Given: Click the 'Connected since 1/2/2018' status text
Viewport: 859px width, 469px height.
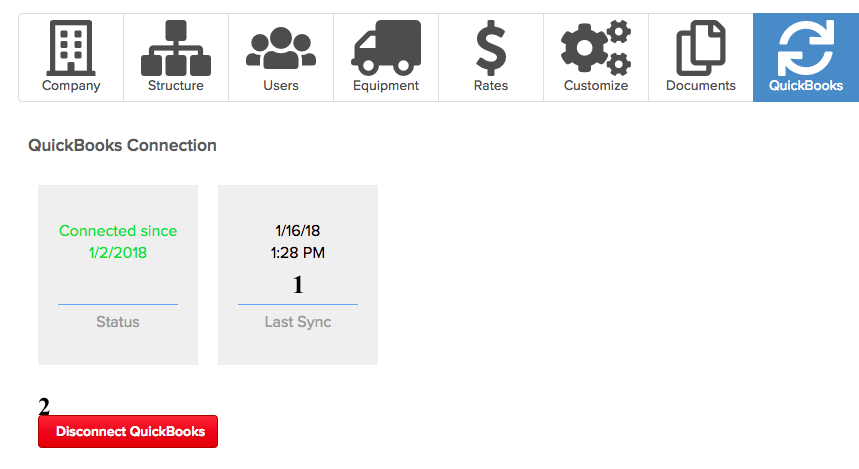Looking at the screenshot, I should (118, 242).
